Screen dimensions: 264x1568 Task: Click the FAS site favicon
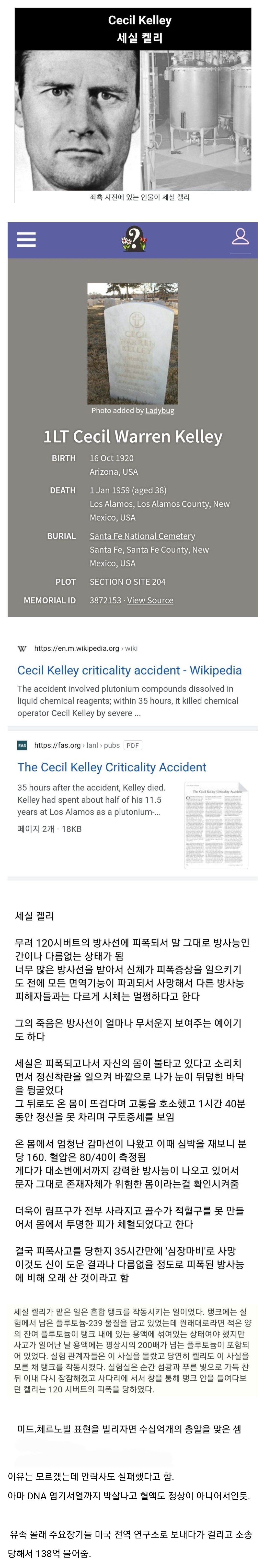[23, 745]
